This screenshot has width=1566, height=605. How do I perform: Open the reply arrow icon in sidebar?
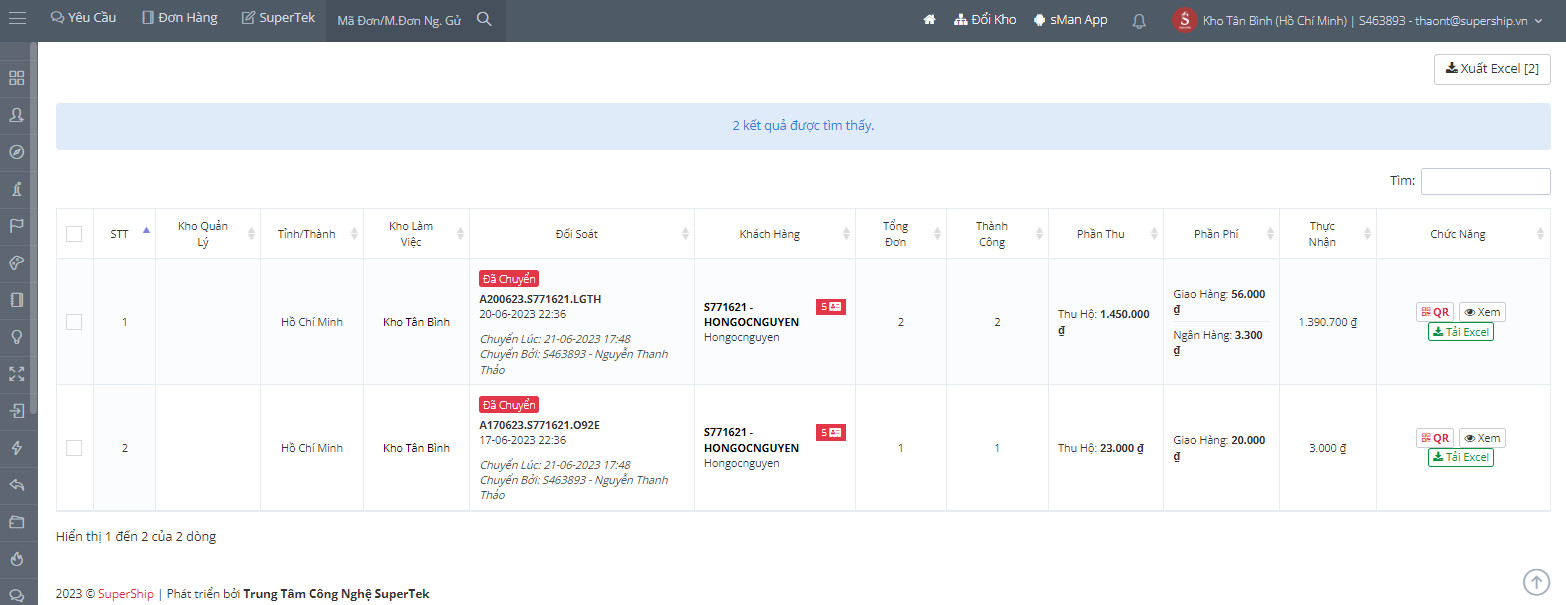pos(17,485)
